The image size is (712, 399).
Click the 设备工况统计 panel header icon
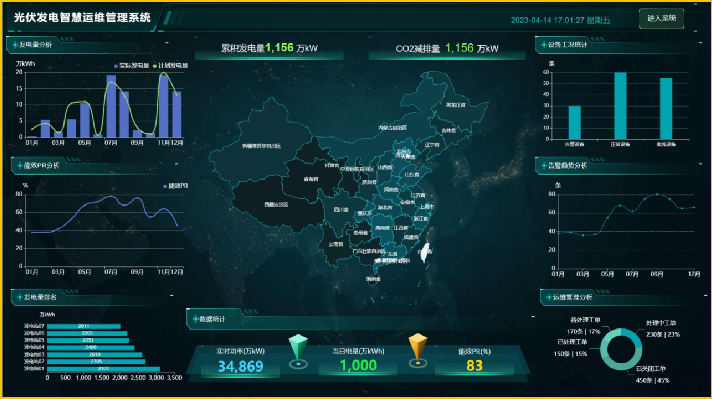pyautogui.click(x=544, y=44)
